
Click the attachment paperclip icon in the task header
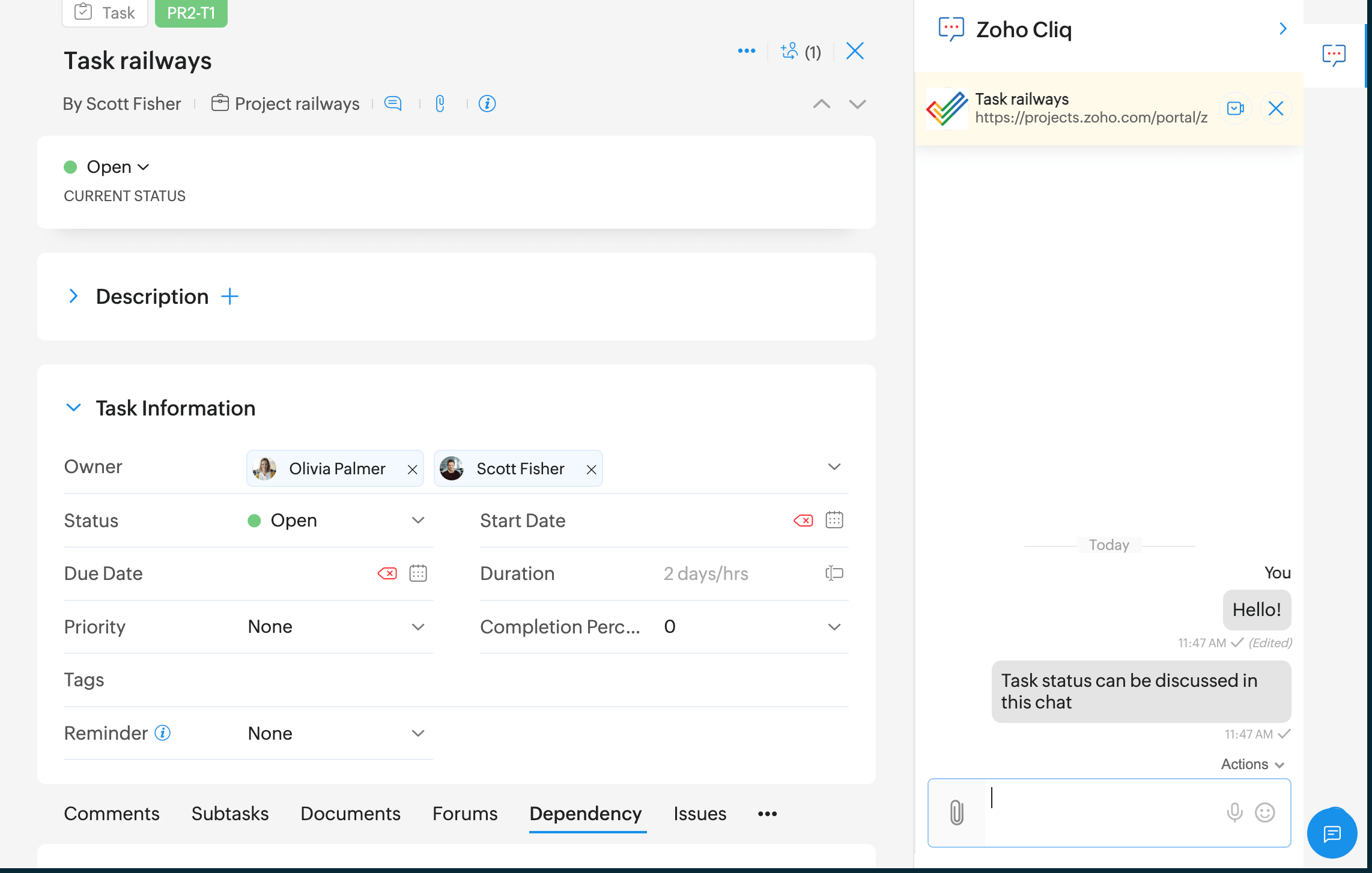coord(440,103)
